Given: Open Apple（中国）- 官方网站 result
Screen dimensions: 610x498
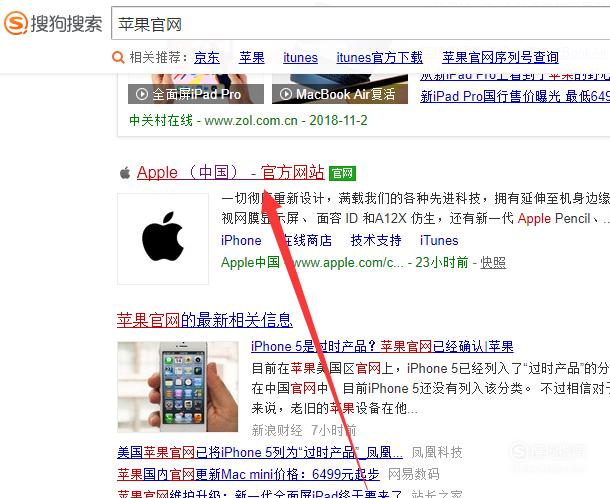Looking at the screenshot, I should [x=230, y=172].
